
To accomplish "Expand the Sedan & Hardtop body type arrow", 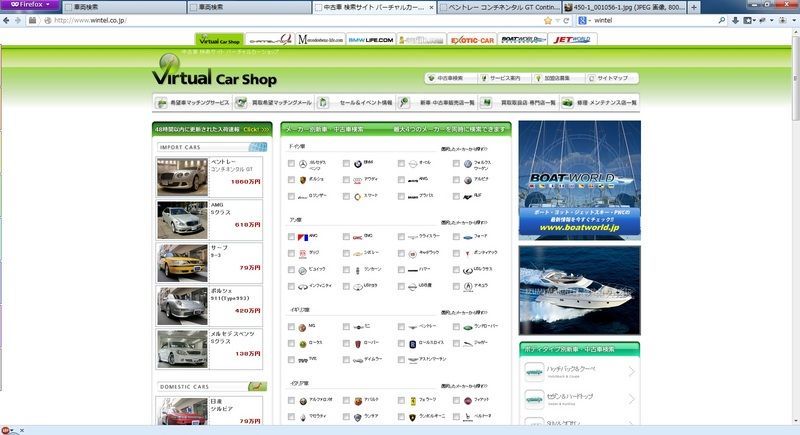I will point(631,398).
